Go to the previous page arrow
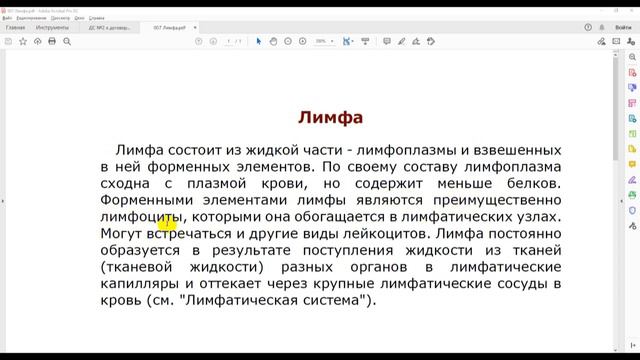Image resolution: width=640 pixels, height=360 pixels. (198, 41)
